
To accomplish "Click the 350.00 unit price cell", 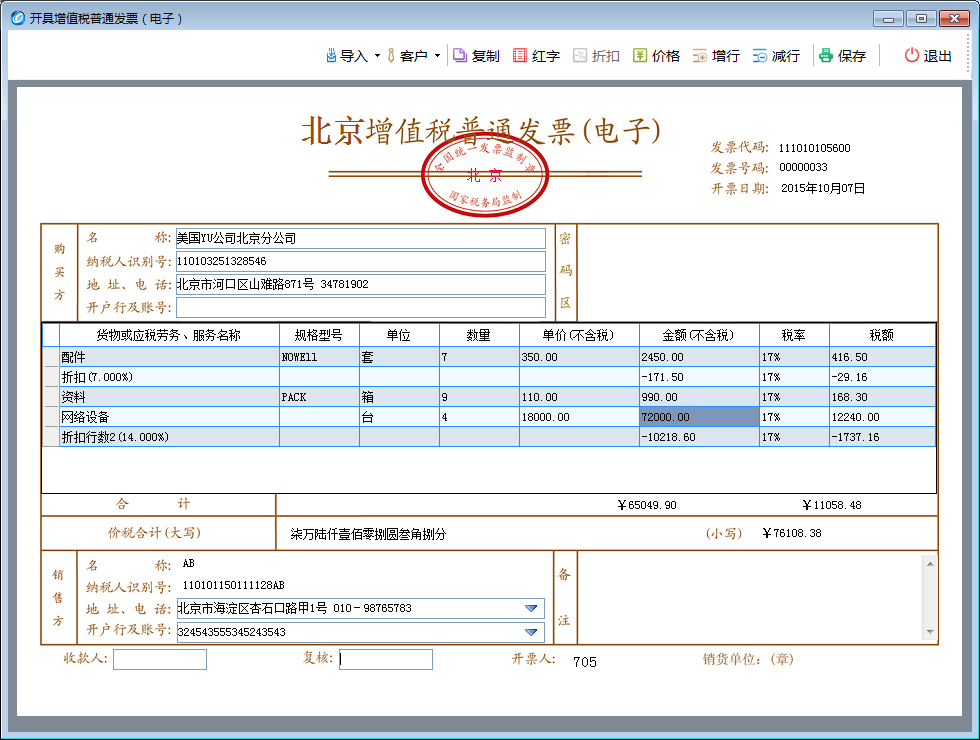I will tap(579, 357).
